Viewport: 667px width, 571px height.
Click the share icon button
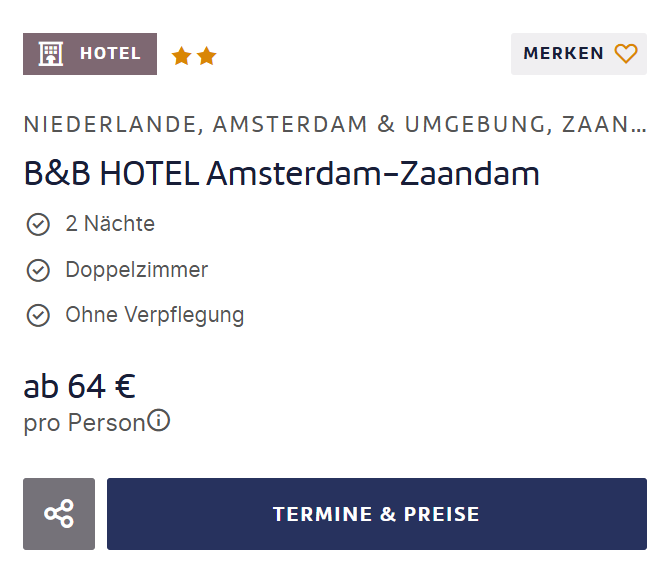point(59,514)
